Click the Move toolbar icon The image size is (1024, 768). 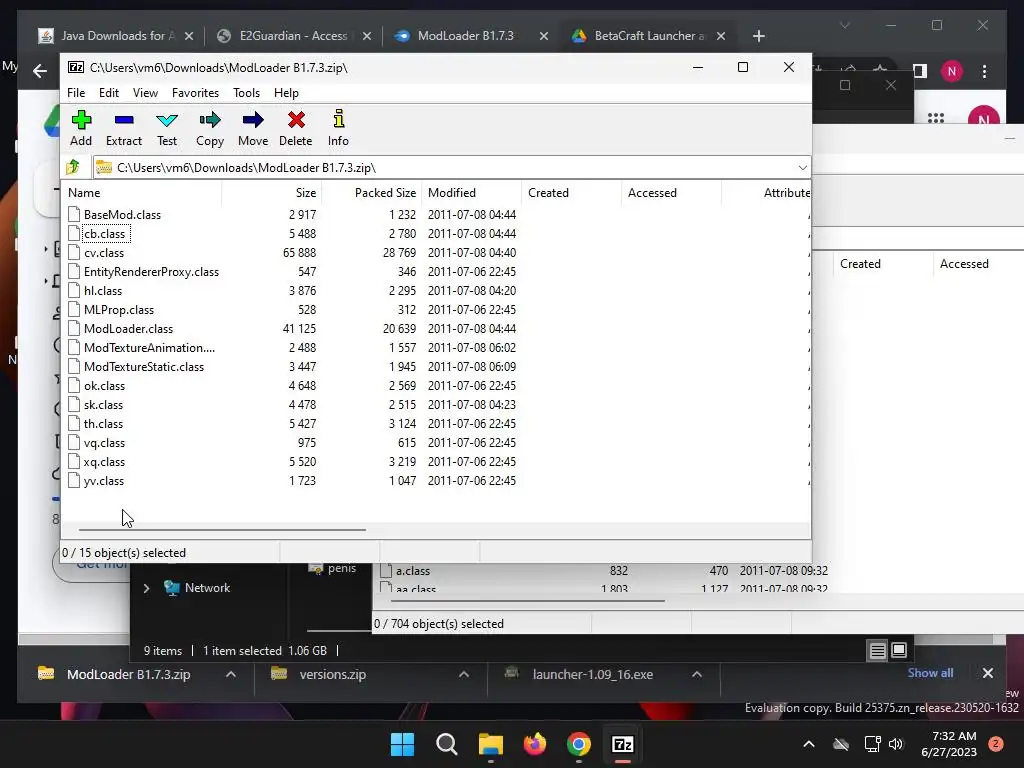[x=253, y=128]
